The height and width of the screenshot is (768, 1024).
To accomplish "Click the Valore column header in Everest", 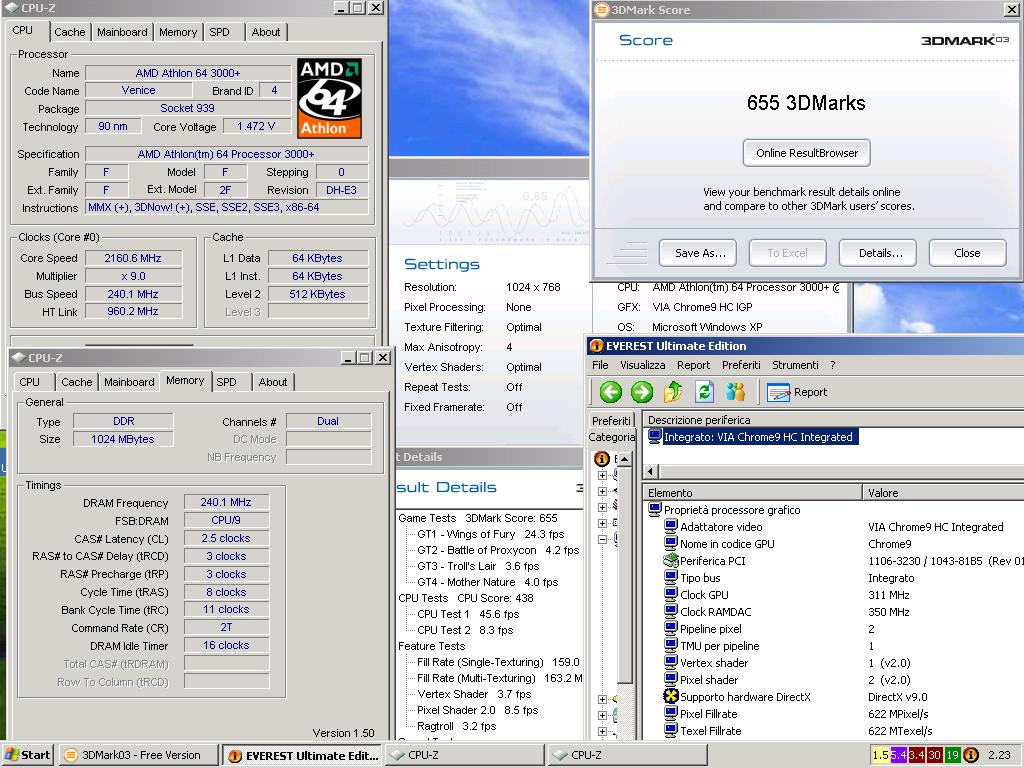I will coord(943,492).
